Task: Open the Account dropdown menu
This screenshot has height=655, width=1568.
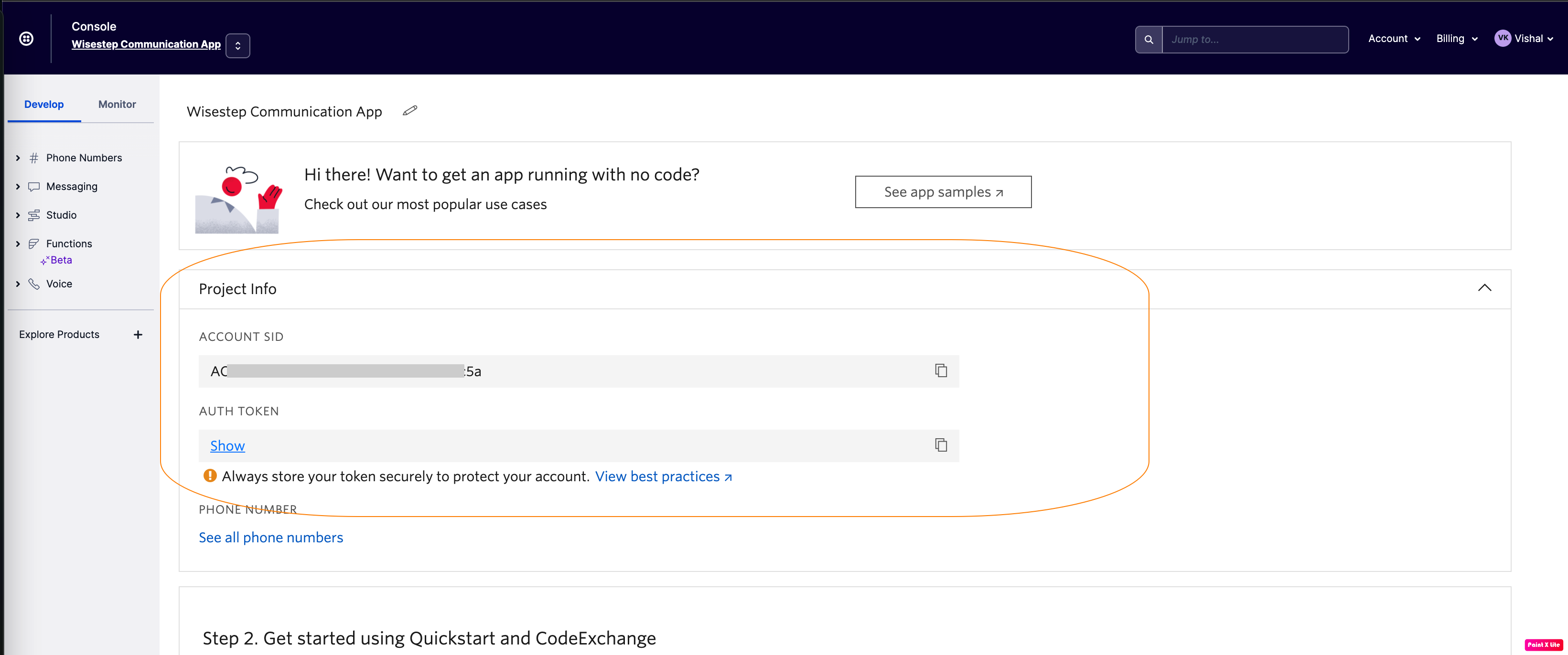Action: [1394, 39]
